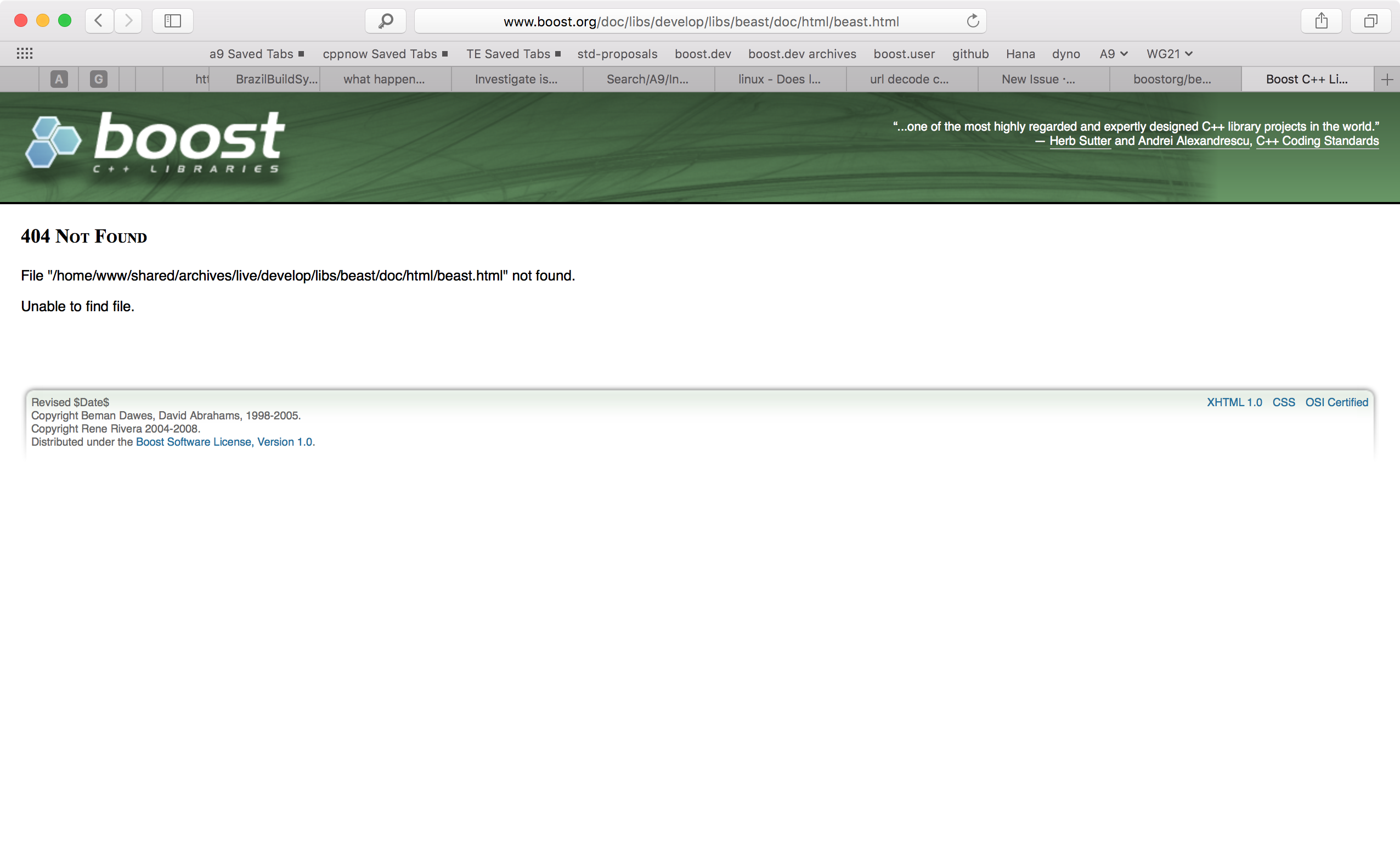Viewport: 1400px width, 853px height.
Task: Follow the Herb Sutter link
Action: (x=1080, y=141)
